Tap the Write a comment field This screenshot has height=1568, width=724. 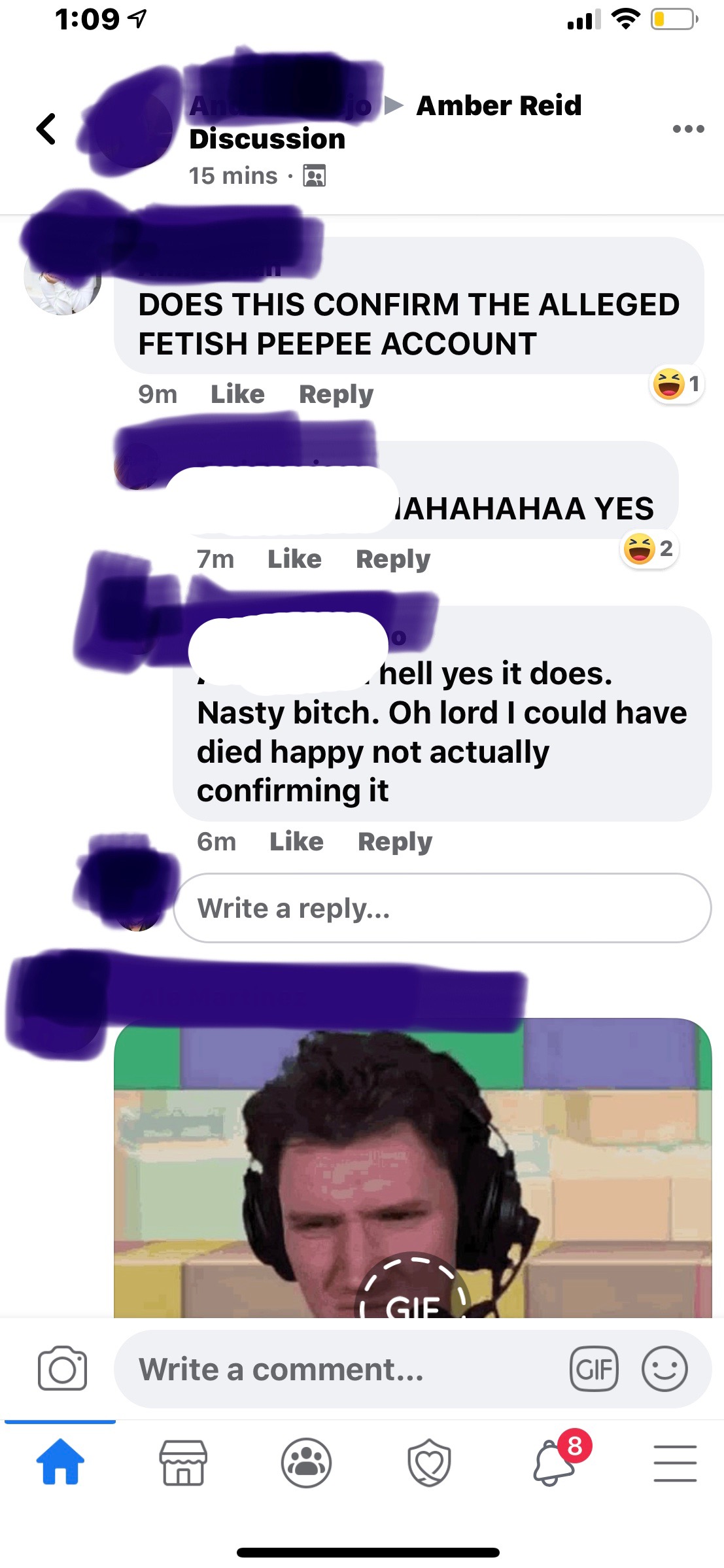tap(413, 1368)
